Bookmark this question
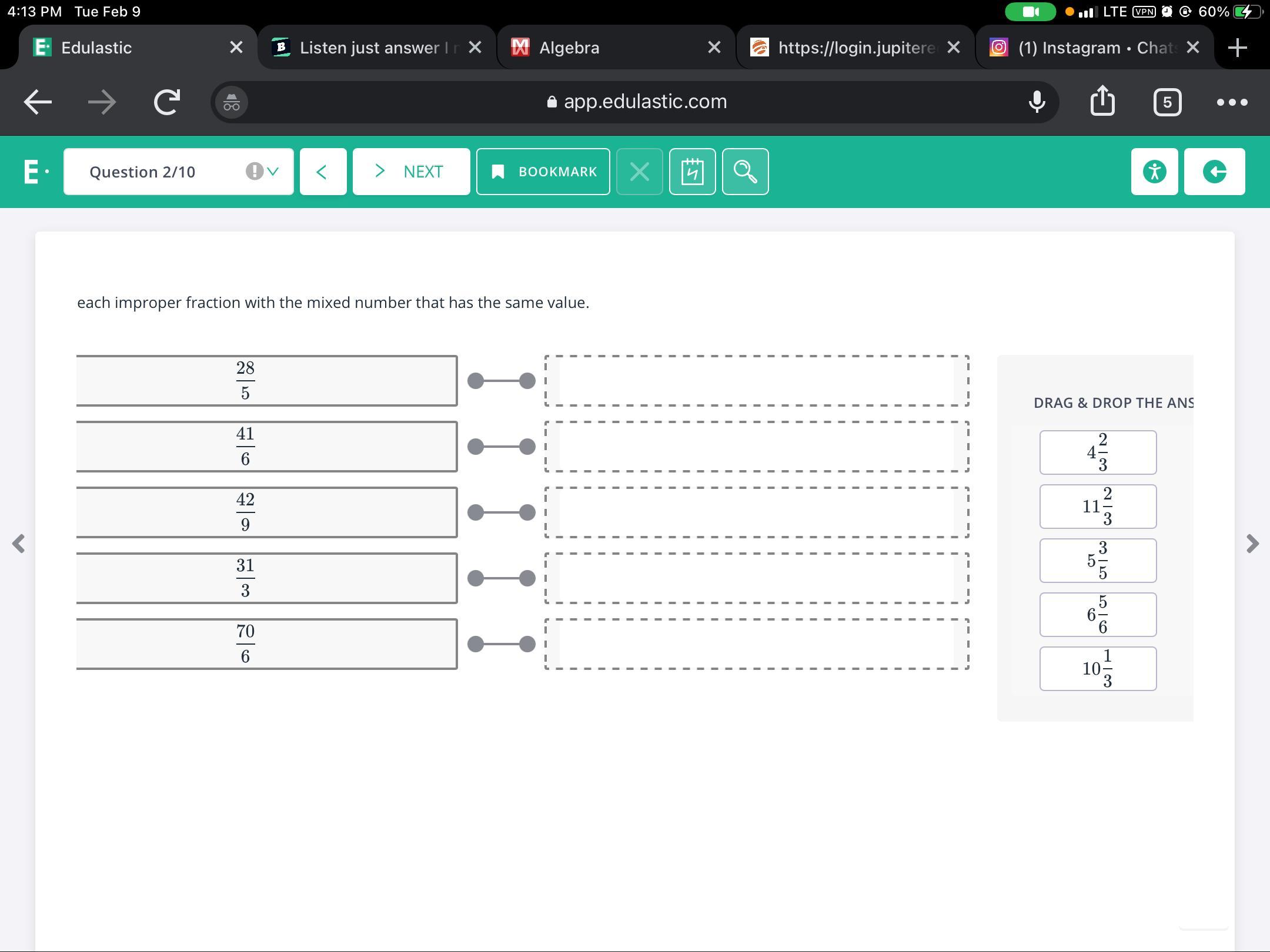The height and width of the screenshot is (952, 1270). point(543,172)
